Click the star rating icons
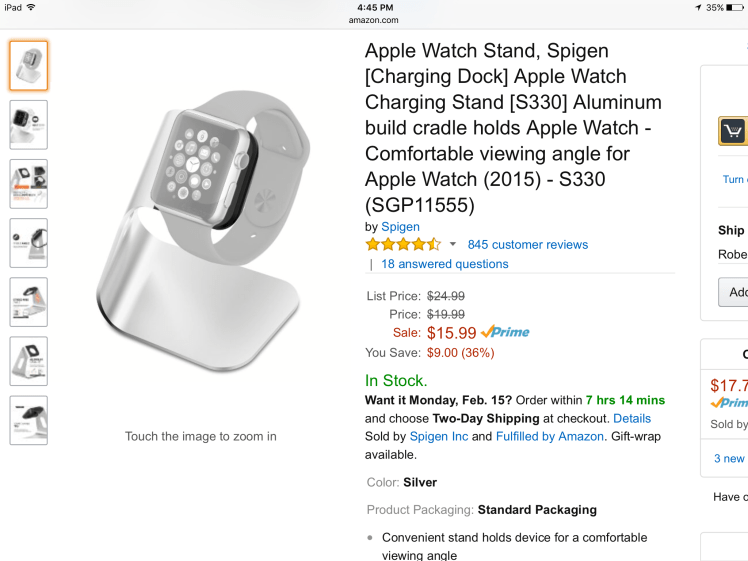The width and height of the screenshot is (748, 561). point(403,244)
